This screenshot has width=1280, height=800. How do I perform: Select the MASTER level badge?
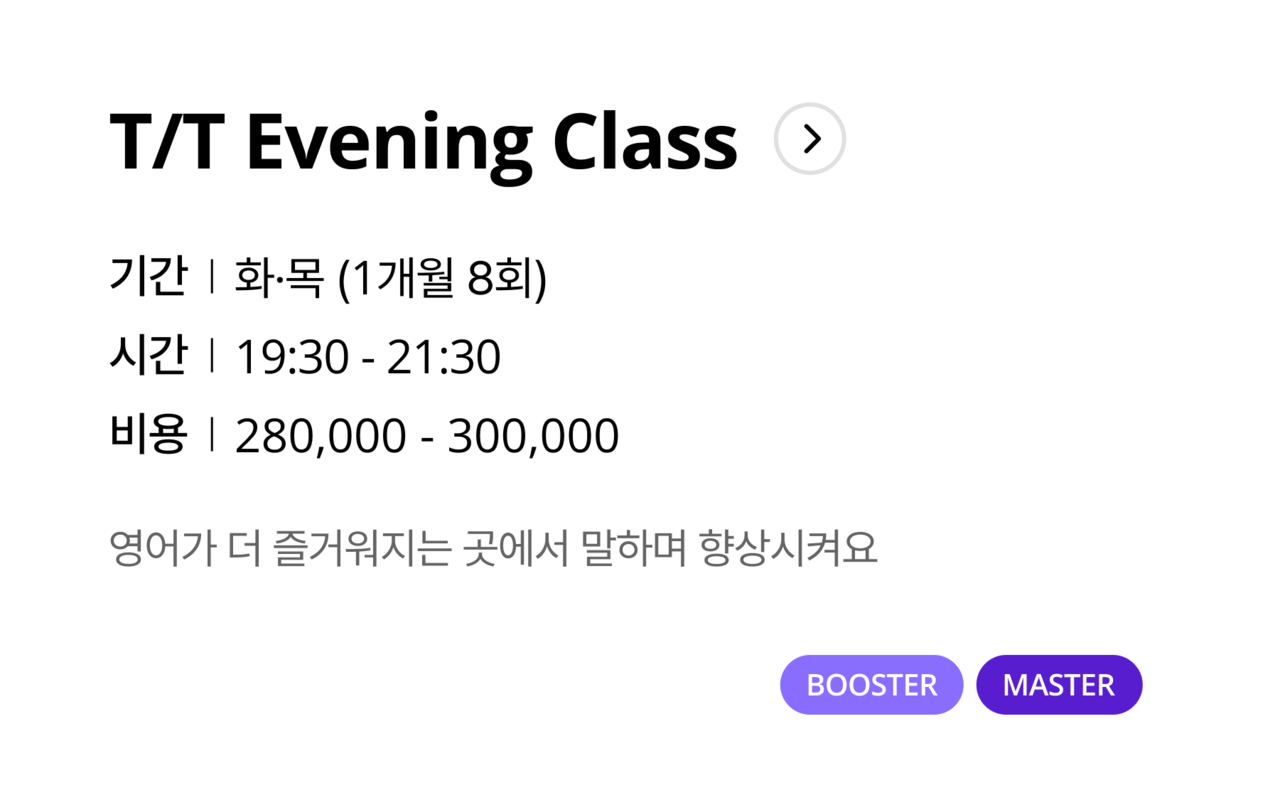1059,685
